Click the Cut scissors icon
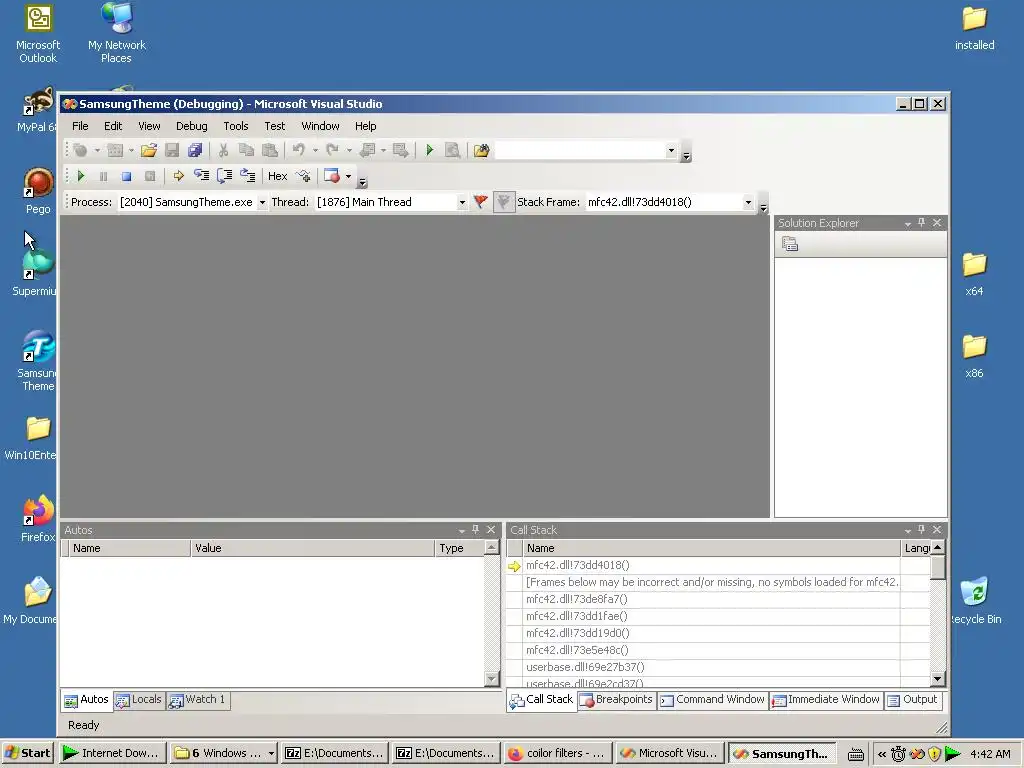The image size is (1024, 768). 223,150
